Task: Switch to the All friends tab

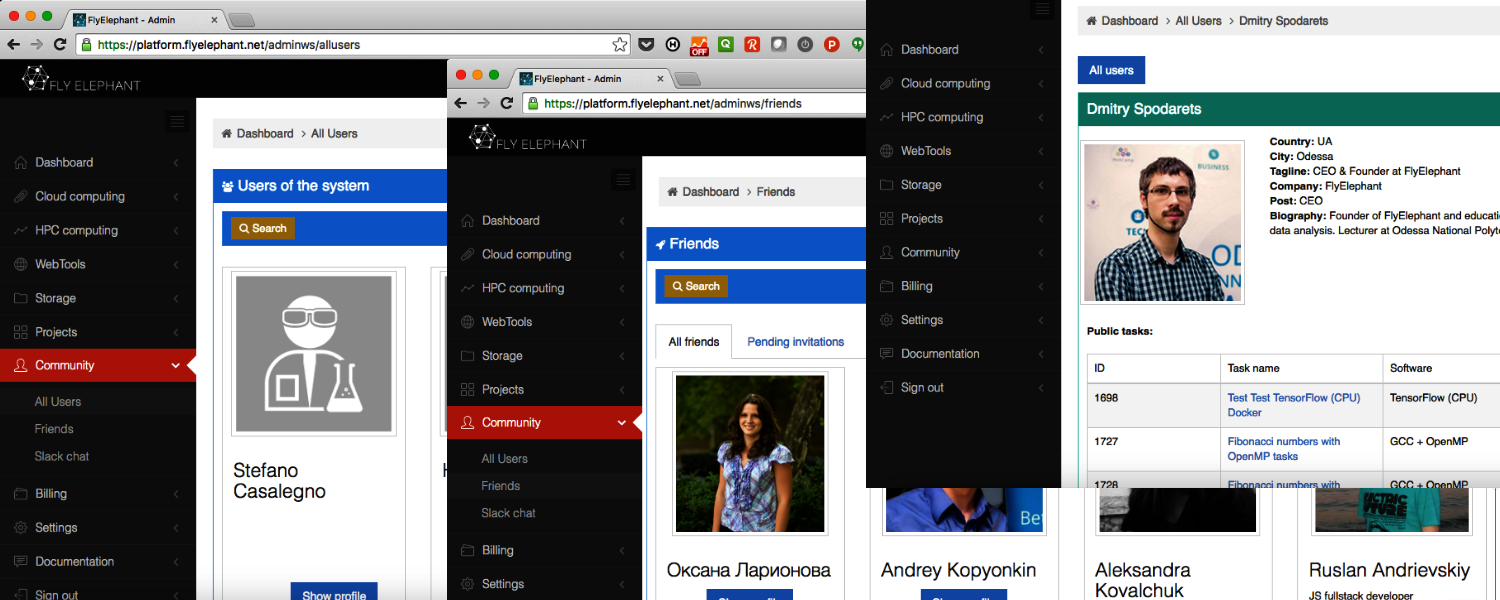Action: tap(694, 342)
